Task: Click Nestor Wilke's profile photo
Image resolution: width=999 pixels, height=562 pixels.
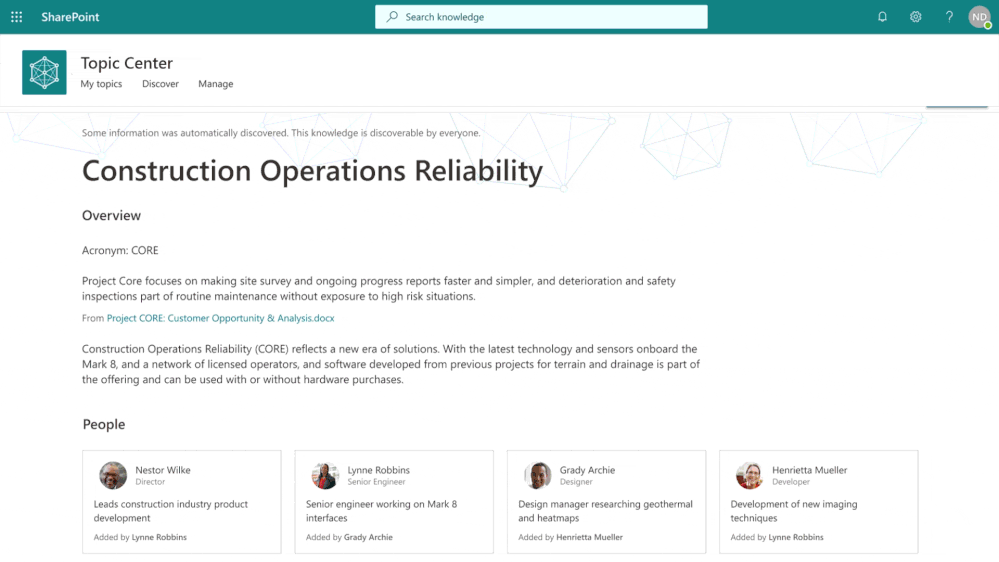Action: 113,475
